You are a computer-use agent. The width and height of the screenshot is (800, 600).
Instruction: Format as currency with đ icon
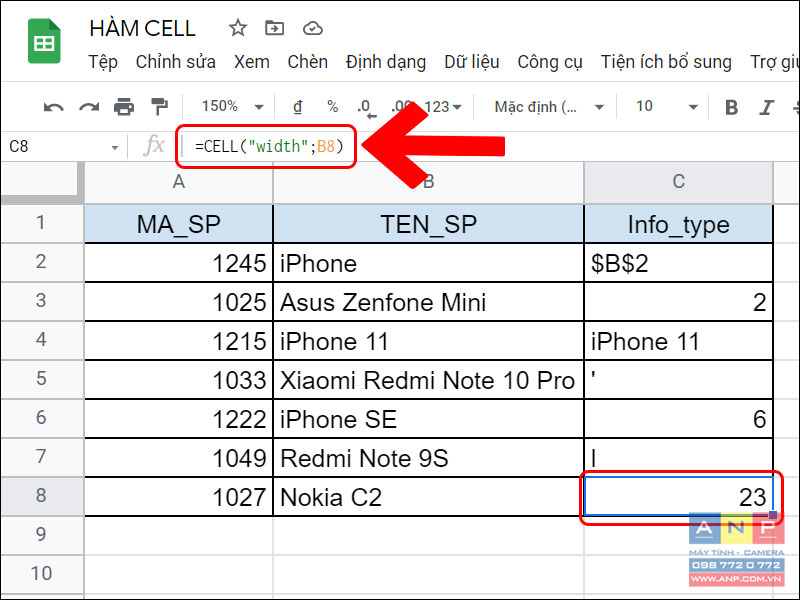click(297, 107)
